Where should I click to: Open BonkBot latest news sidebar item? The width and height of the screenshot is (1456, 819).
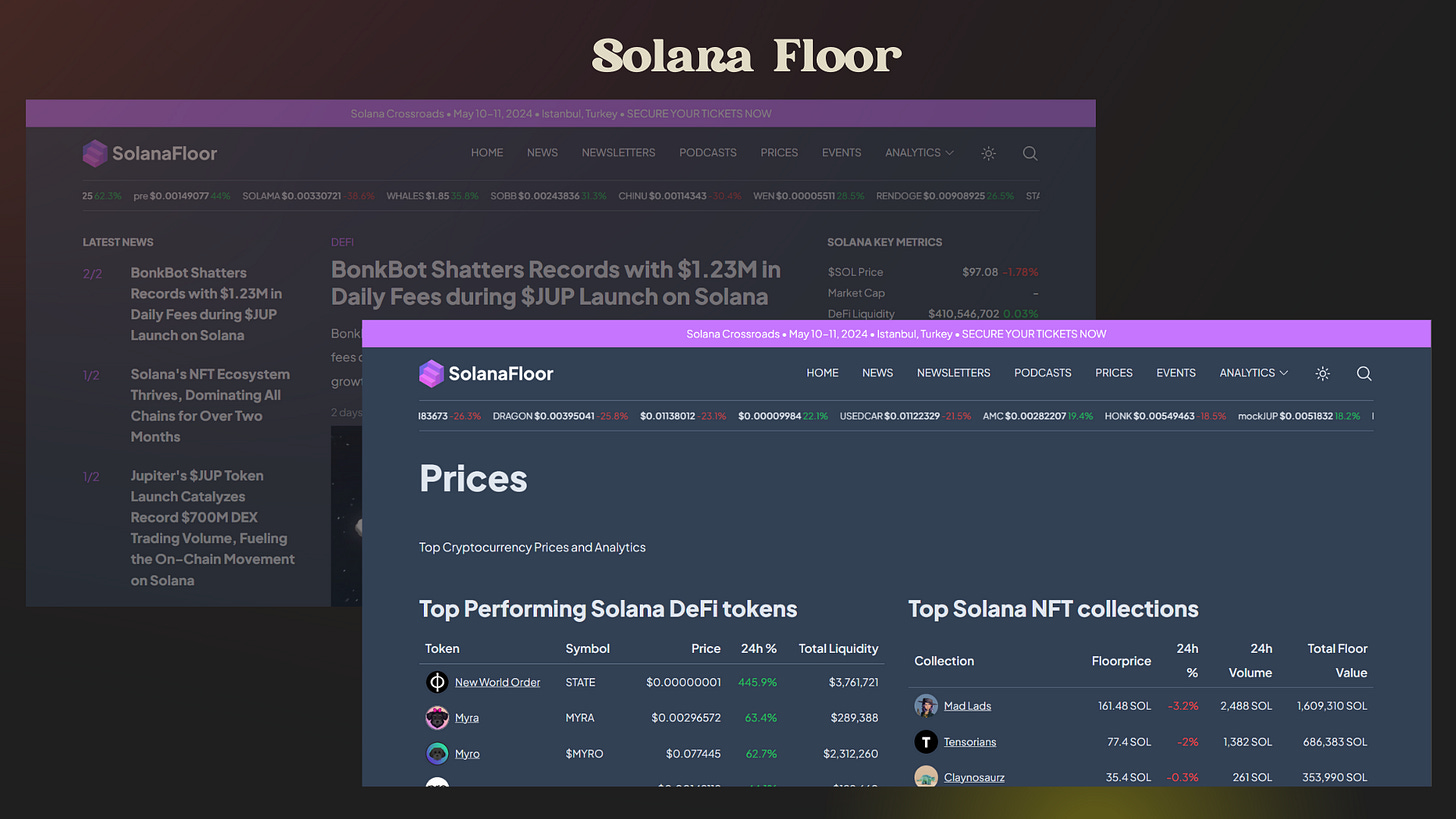[206, 304]
